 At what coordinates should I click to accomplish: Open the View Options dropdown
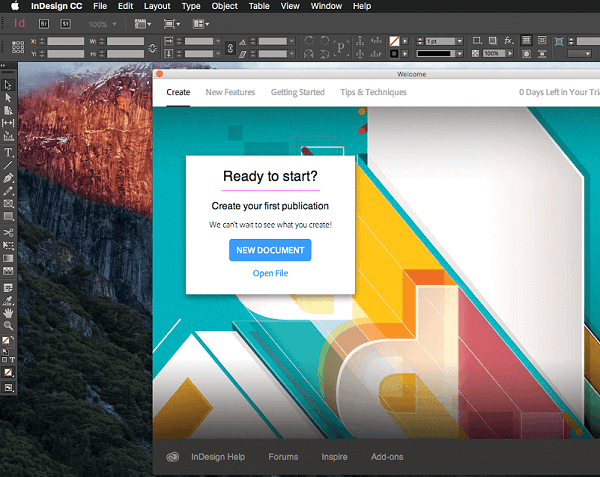tap(143, 24)
